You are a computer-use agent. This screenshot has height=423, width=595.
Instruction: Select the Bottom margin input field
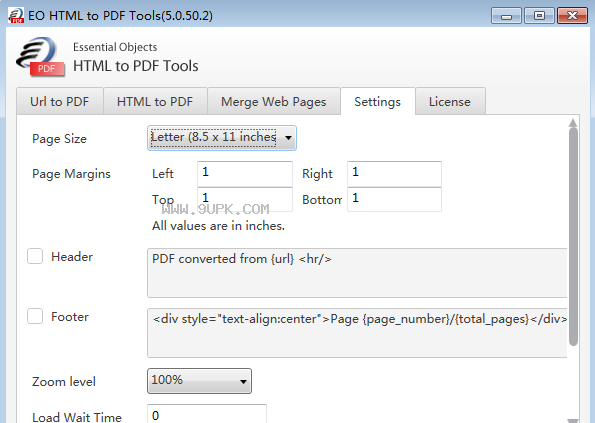tap(394, 199)
